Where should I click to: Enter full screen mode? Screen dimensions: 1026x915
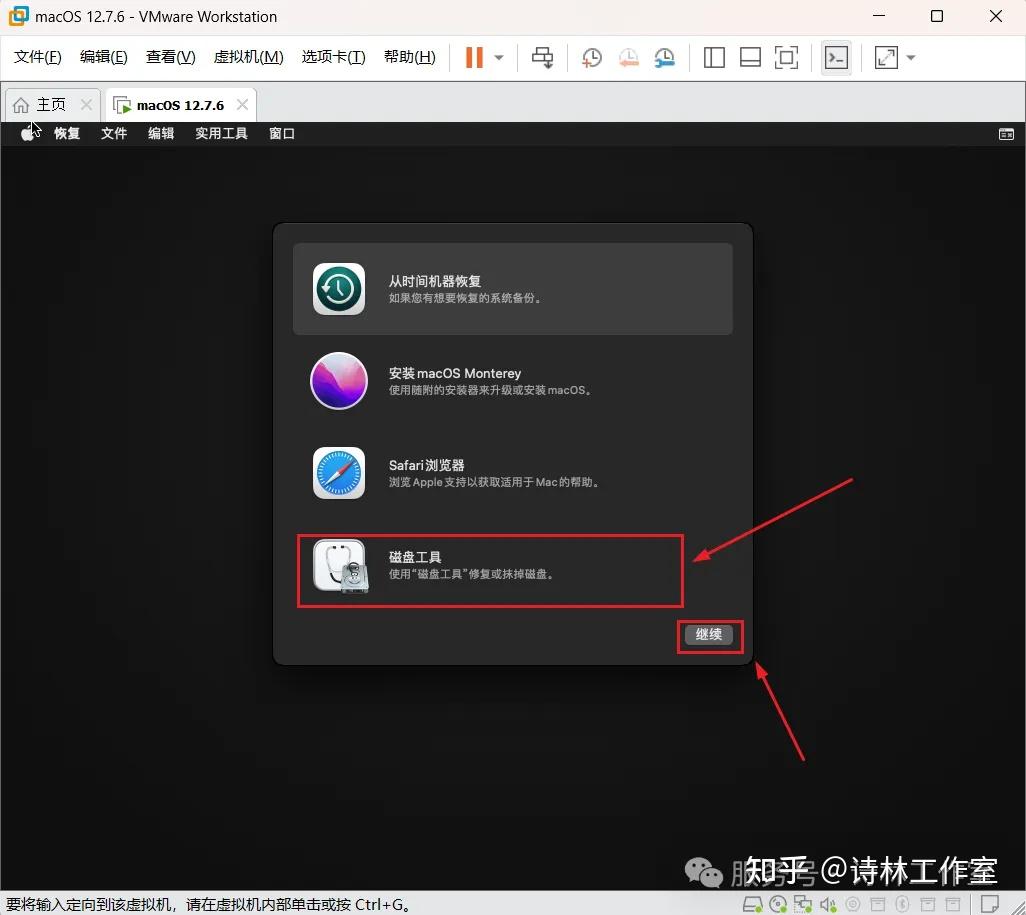pos(786,58)
